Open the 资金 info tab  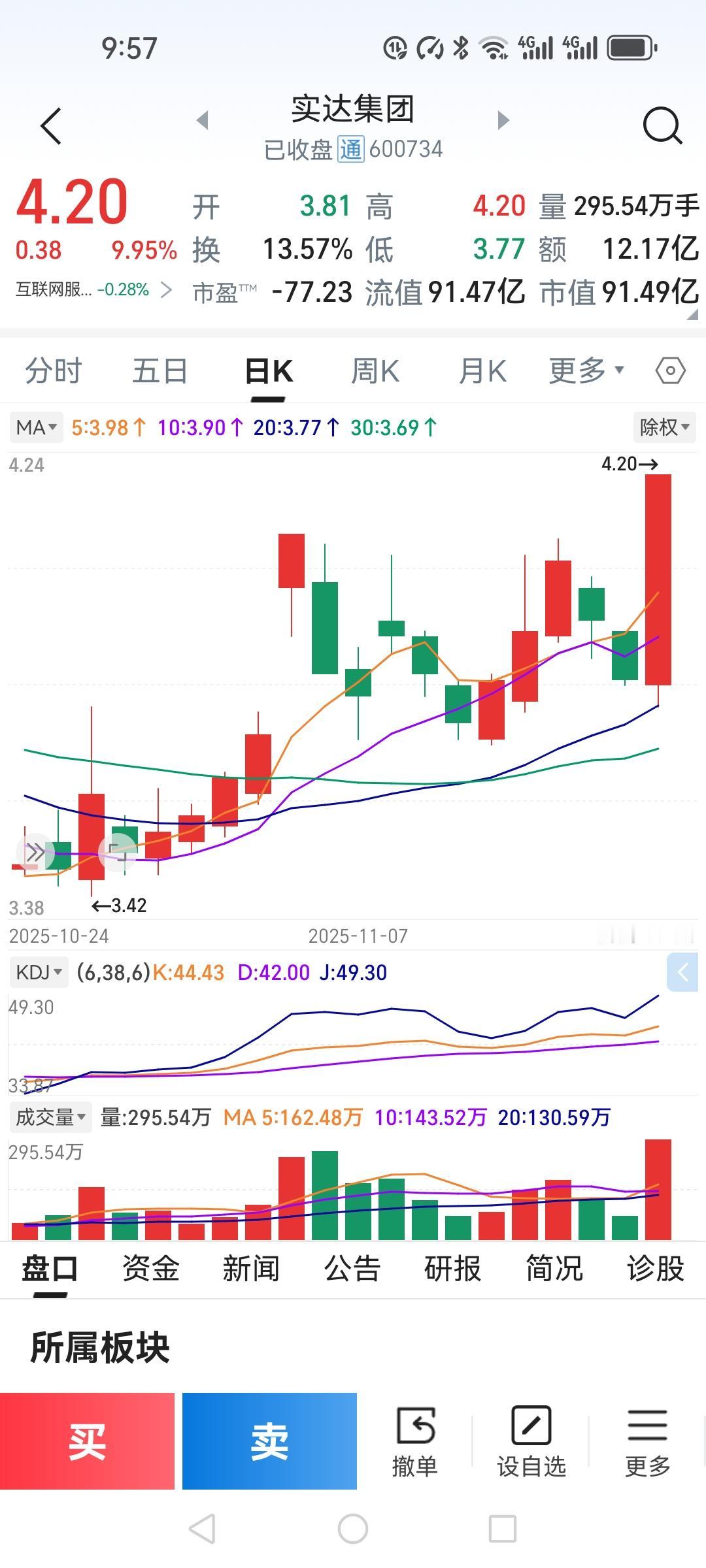pyautogui.click(x=151, y=1269)
